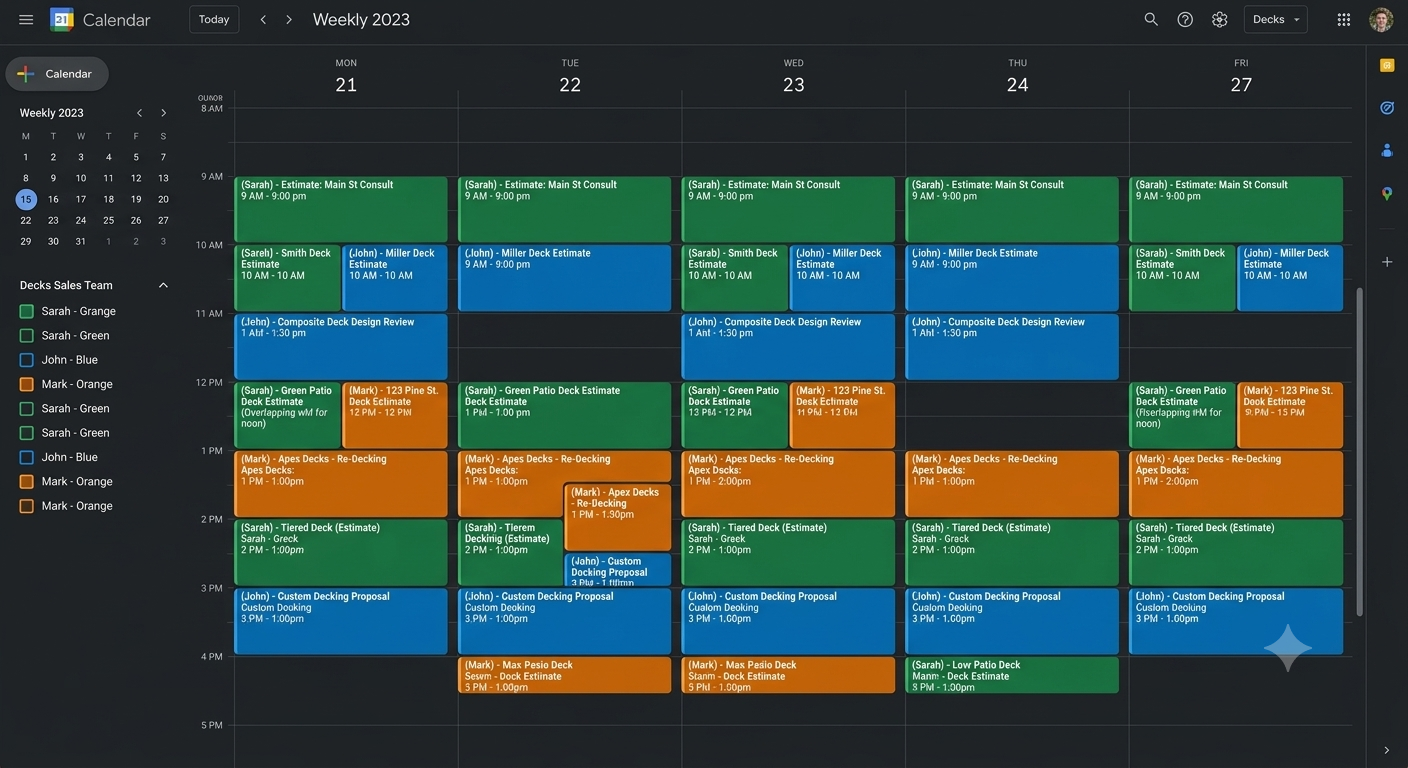Open Google Tasks in side panel

pyautogui.click(x=1387, y=107)
